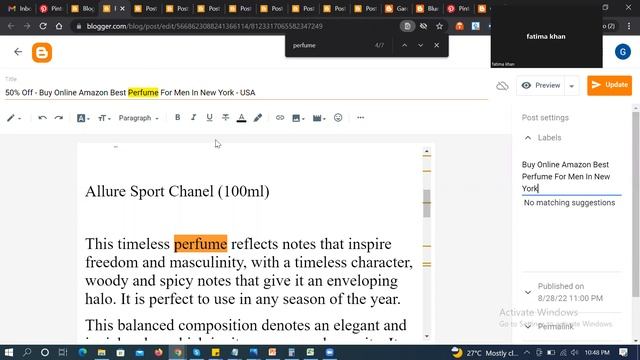Click the blogger.com address bar

click(204, 26)
